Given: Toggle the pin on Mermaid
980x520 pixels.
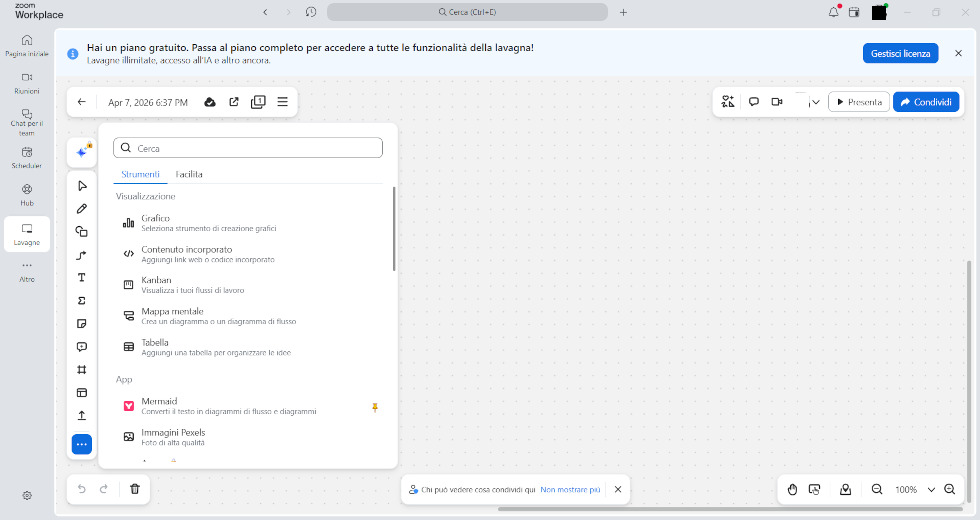Looking at the screenshot, I should tap(375, 408).
